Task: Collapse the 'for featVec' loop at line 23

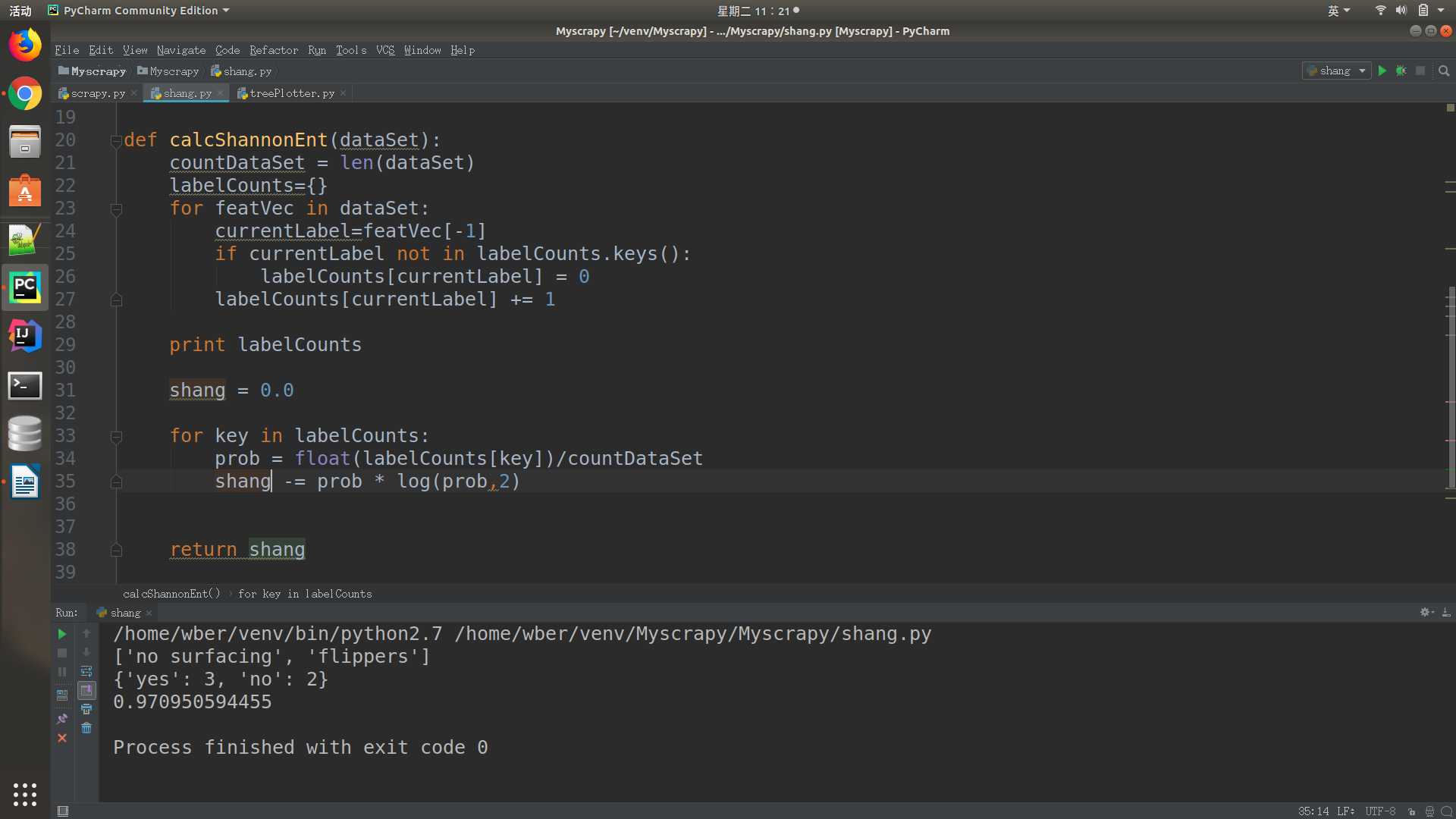Action: click(116, 209)
